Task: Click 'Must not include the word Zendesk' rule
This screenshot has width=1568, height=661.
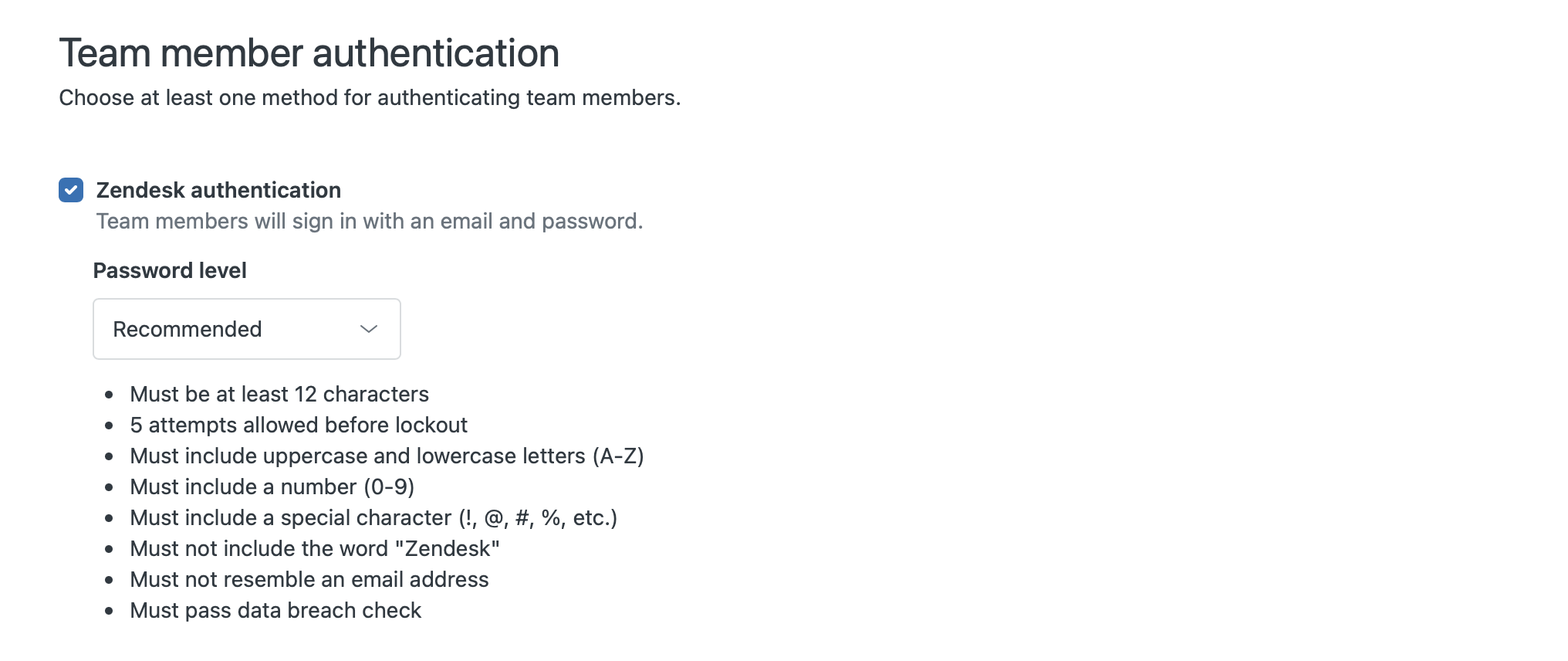Action: click(x=315, y=548)
